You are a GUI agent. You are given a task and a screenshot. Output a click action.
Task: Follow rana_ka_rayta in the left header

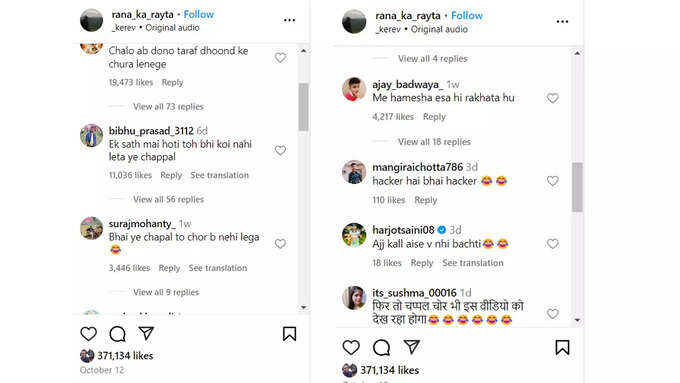[199, 14]
